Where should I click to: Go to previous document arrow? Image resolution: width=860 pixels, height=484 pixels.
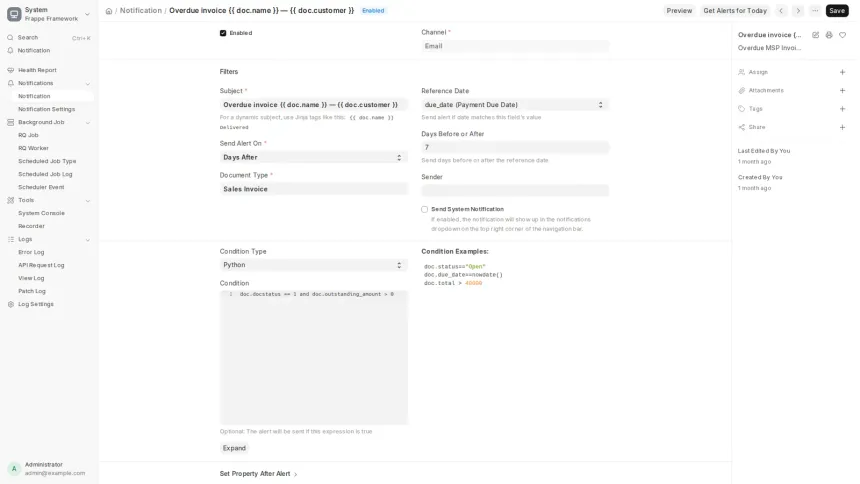(x=781, y=10)
